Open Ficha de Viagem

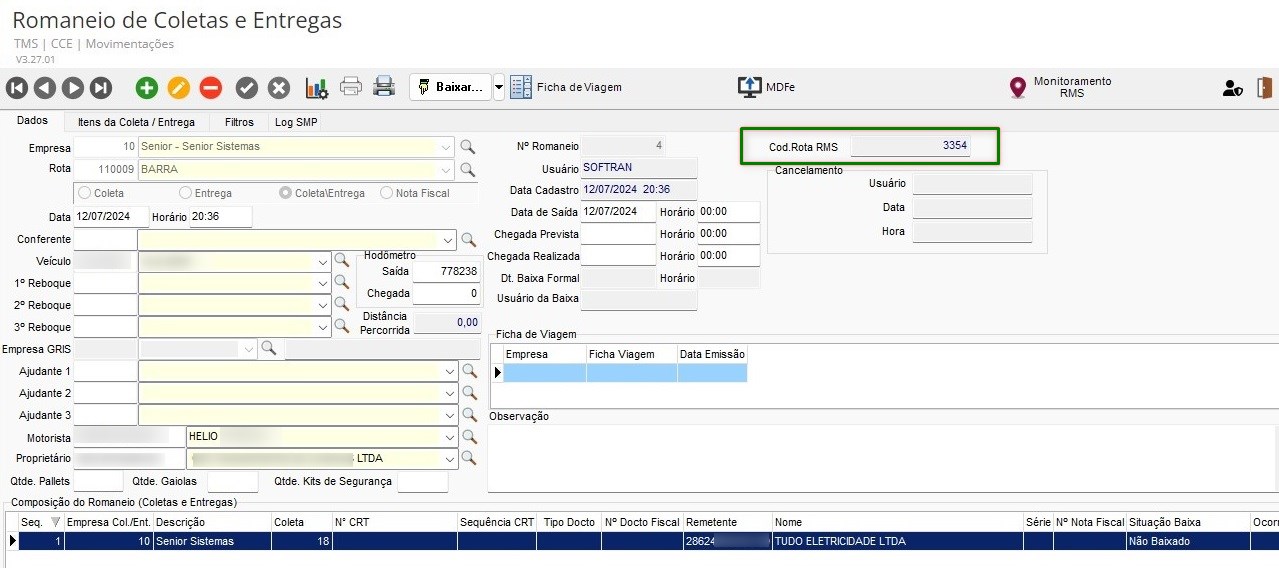pyautogui.click(x=567, y=87)
